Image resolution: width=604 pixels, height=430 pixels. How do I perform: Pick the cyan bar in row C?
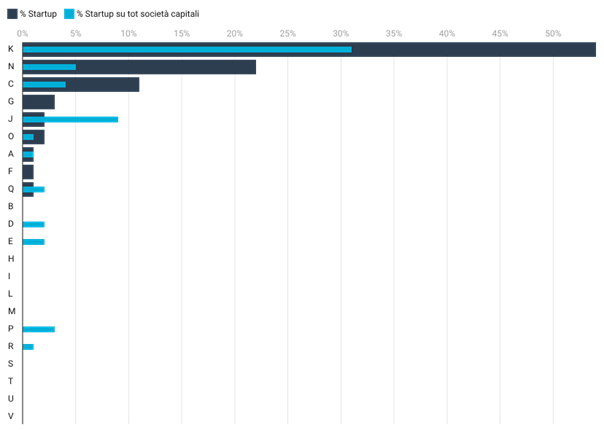point(44,84)
